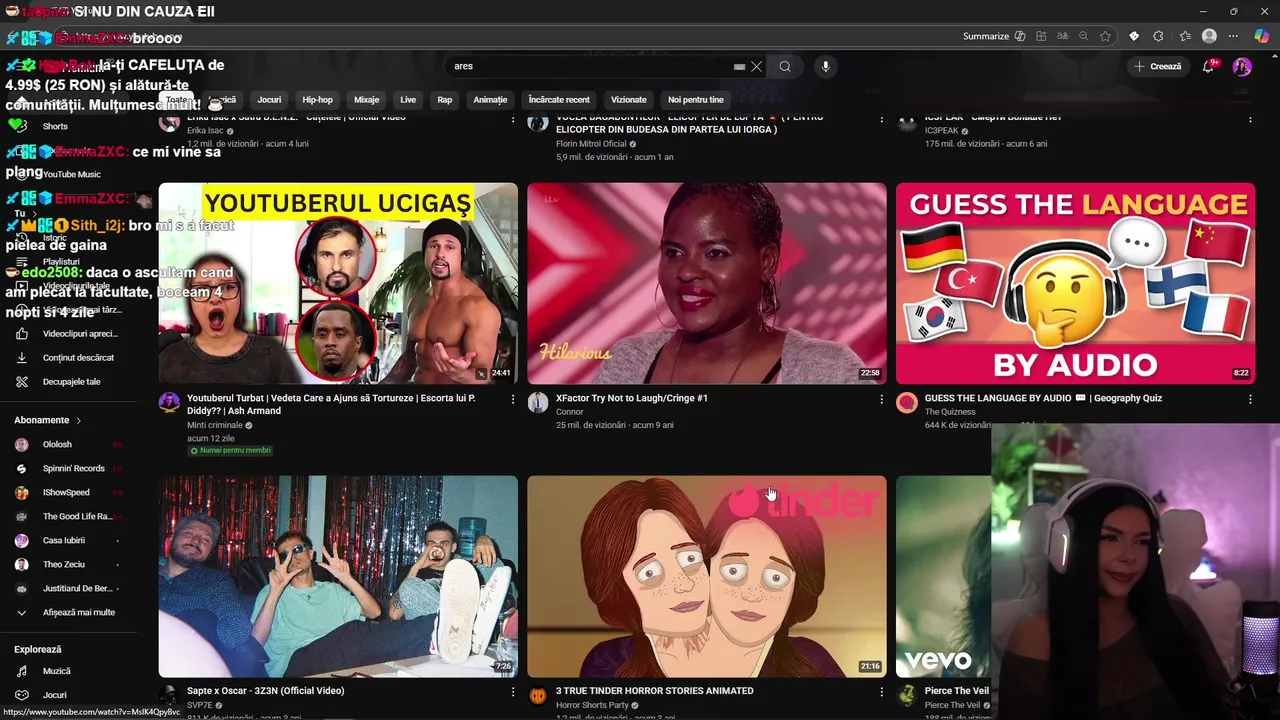Click the tag-shaped extension icon in toolbar

pos(1134,36)
